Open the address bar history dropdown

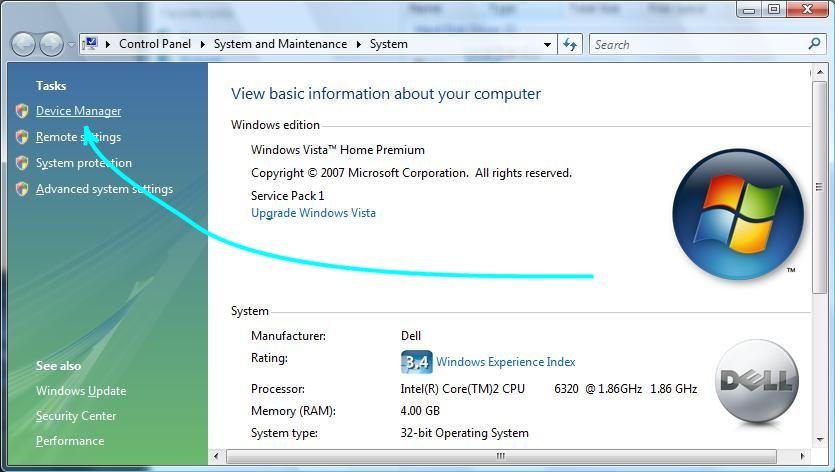pyautogui.click(x=547, y=45)
